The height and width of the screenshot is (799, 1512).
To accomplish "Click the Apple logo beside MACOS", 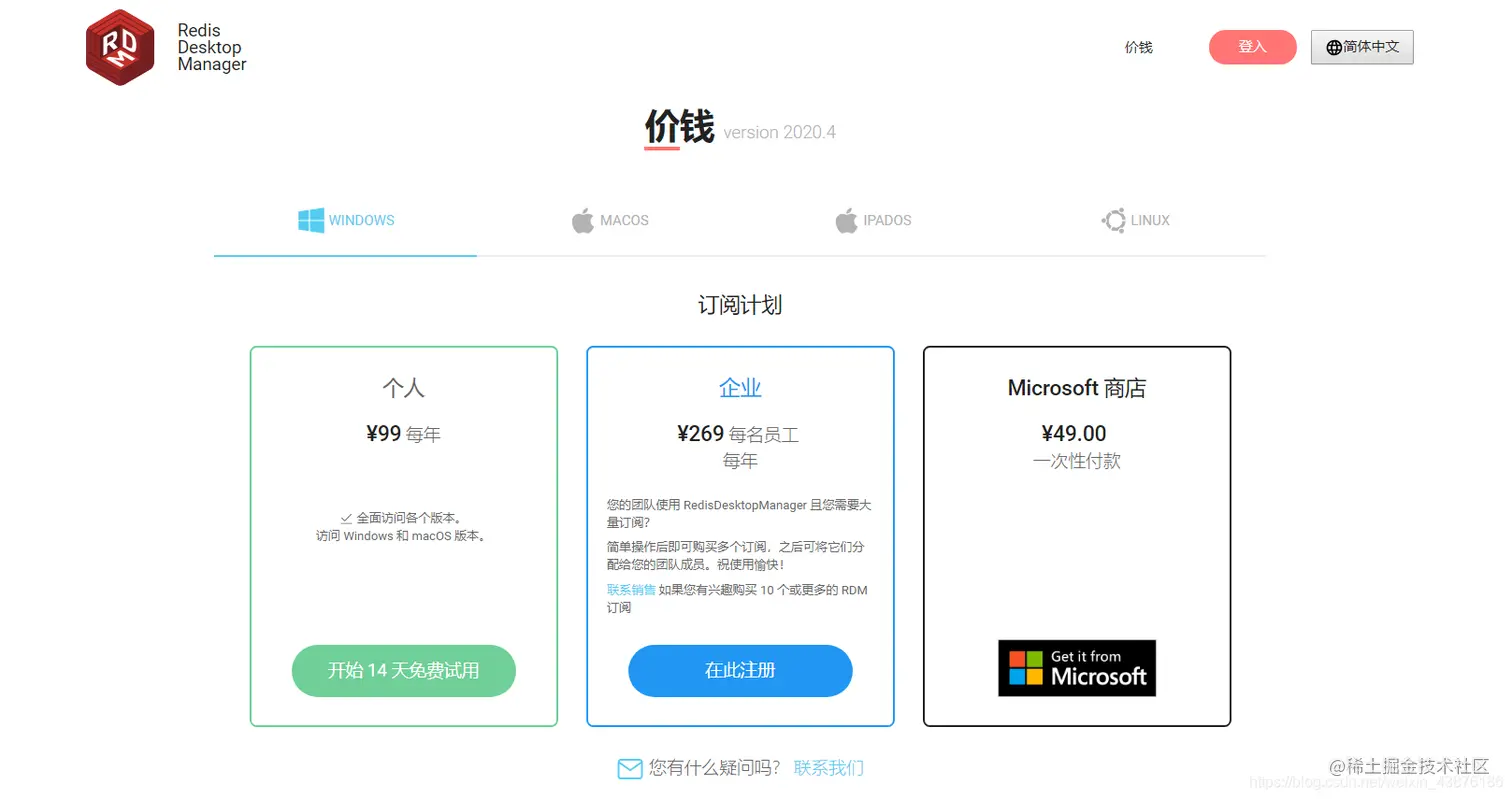I will coord(583,220).
